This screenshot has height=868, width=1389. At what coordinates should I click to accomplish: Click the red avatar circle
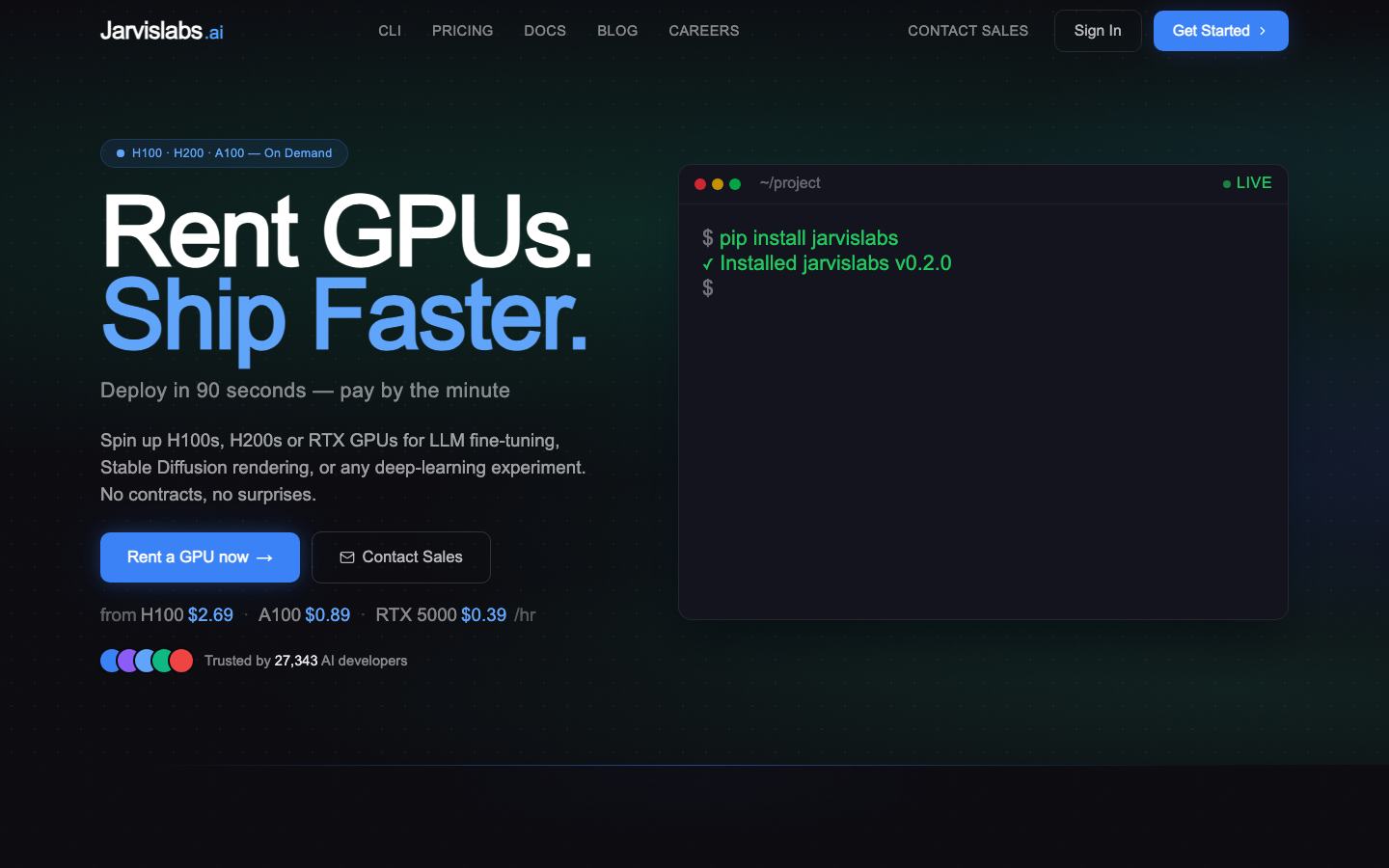[x=181, y=661]
